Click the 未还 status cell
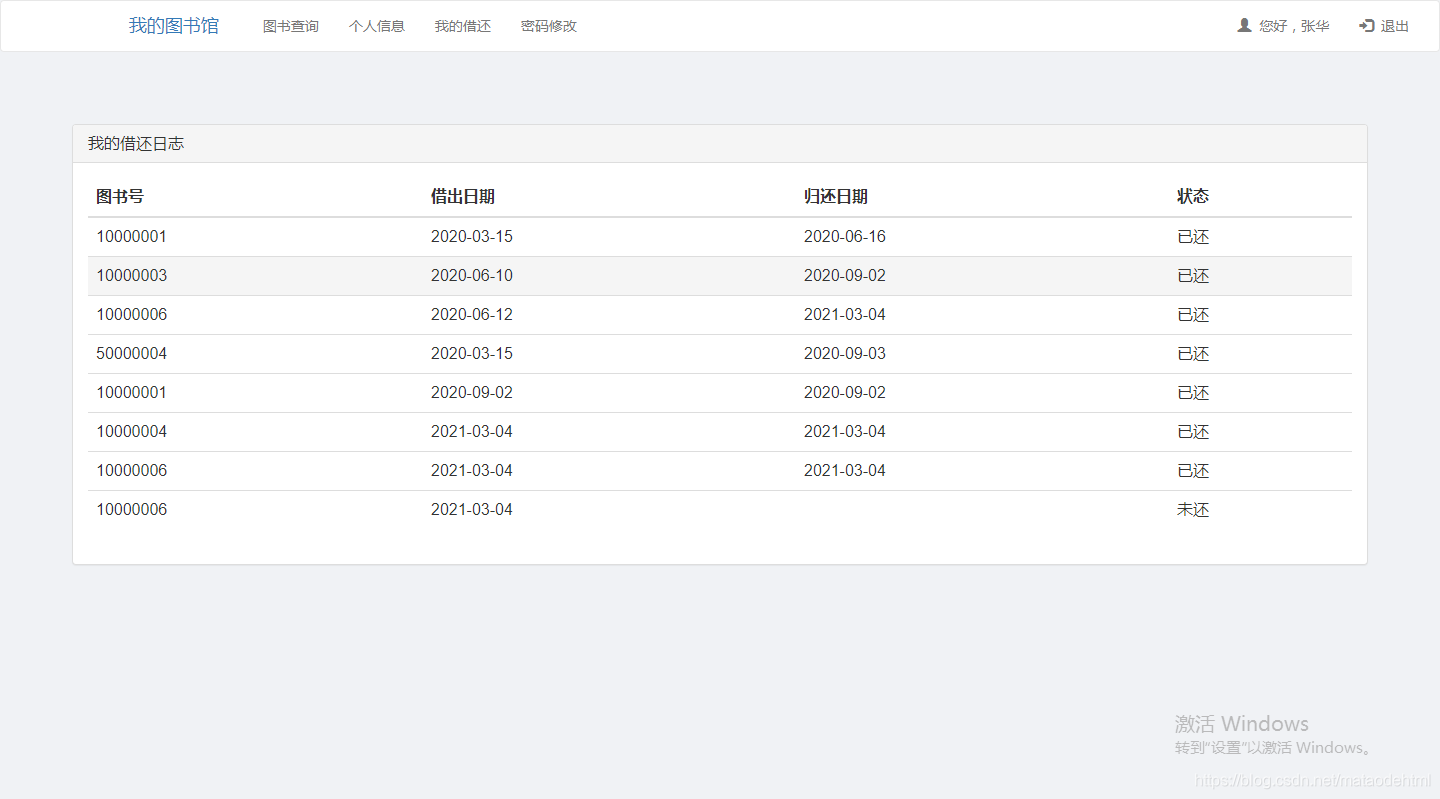Screen dimensions: 1440x799 [1193, 510]
